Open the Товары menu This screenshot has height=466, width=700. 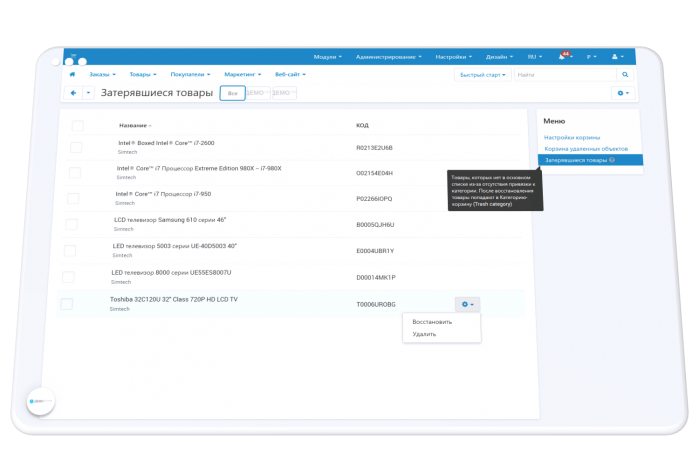click(x=143, y=75)
